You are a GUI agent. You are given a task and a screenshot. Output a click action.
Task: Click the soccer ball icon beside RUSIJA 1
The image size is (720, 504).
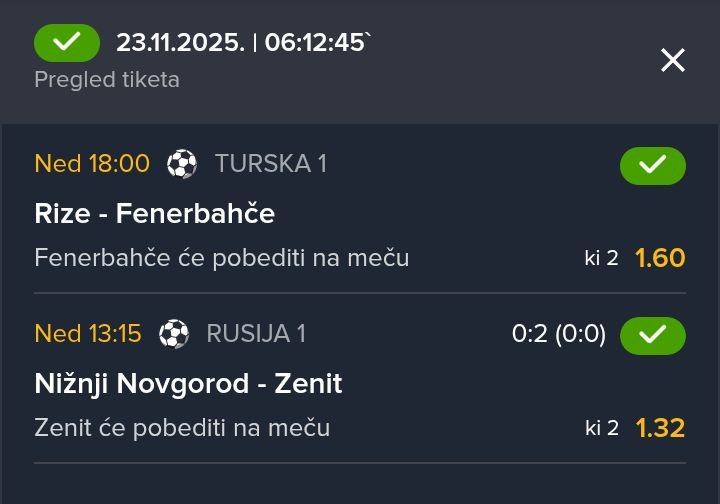tap(174, 334)
